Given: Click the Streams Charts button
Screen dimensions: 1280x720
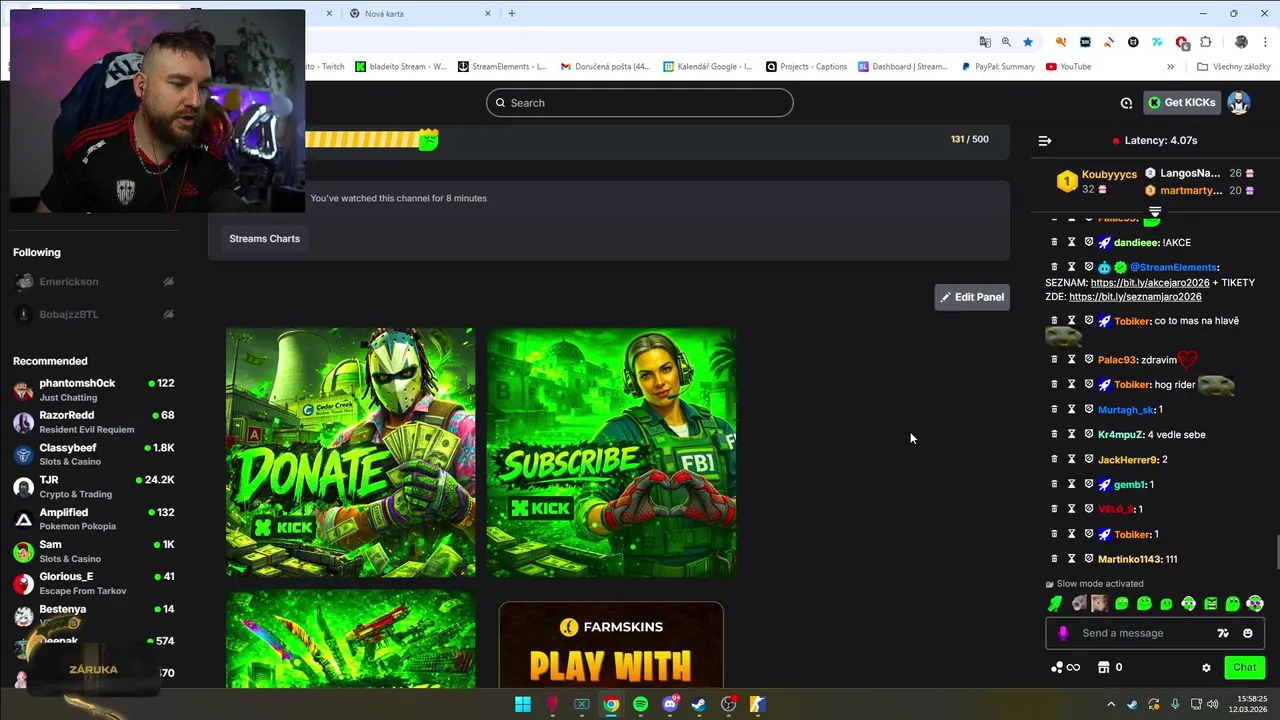Looking at the screenshot, I should point(264,239).
